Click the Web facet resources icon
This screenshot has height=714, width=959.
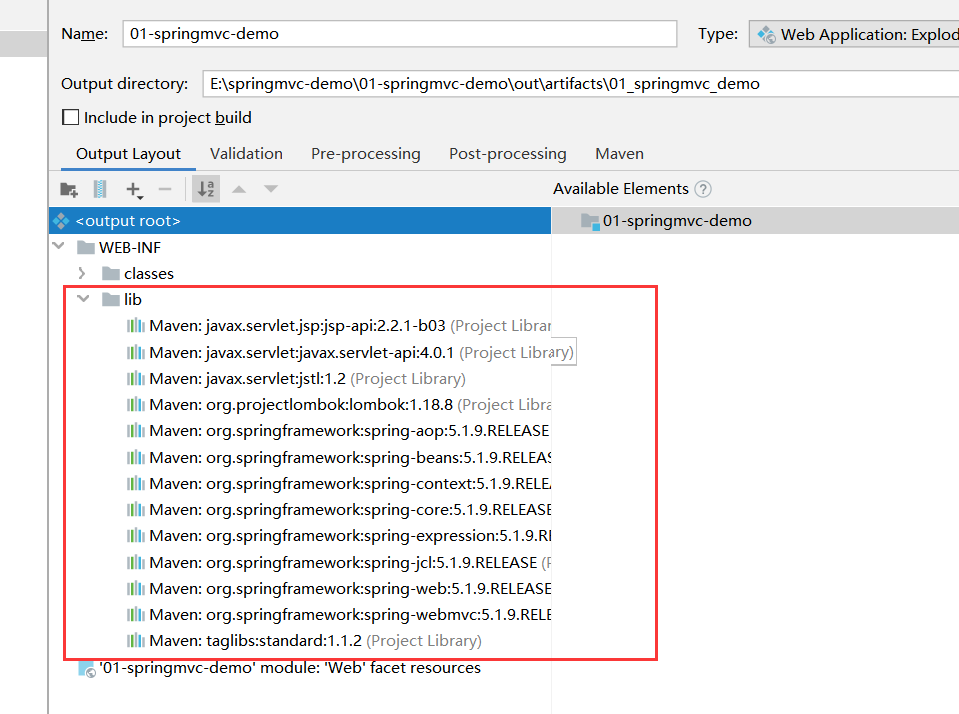[87, 669]
